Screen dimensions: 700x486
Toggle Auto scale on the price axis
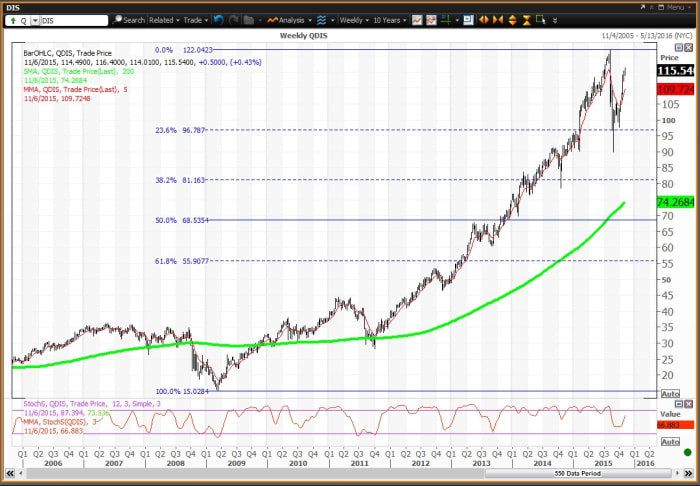[670, 394]
